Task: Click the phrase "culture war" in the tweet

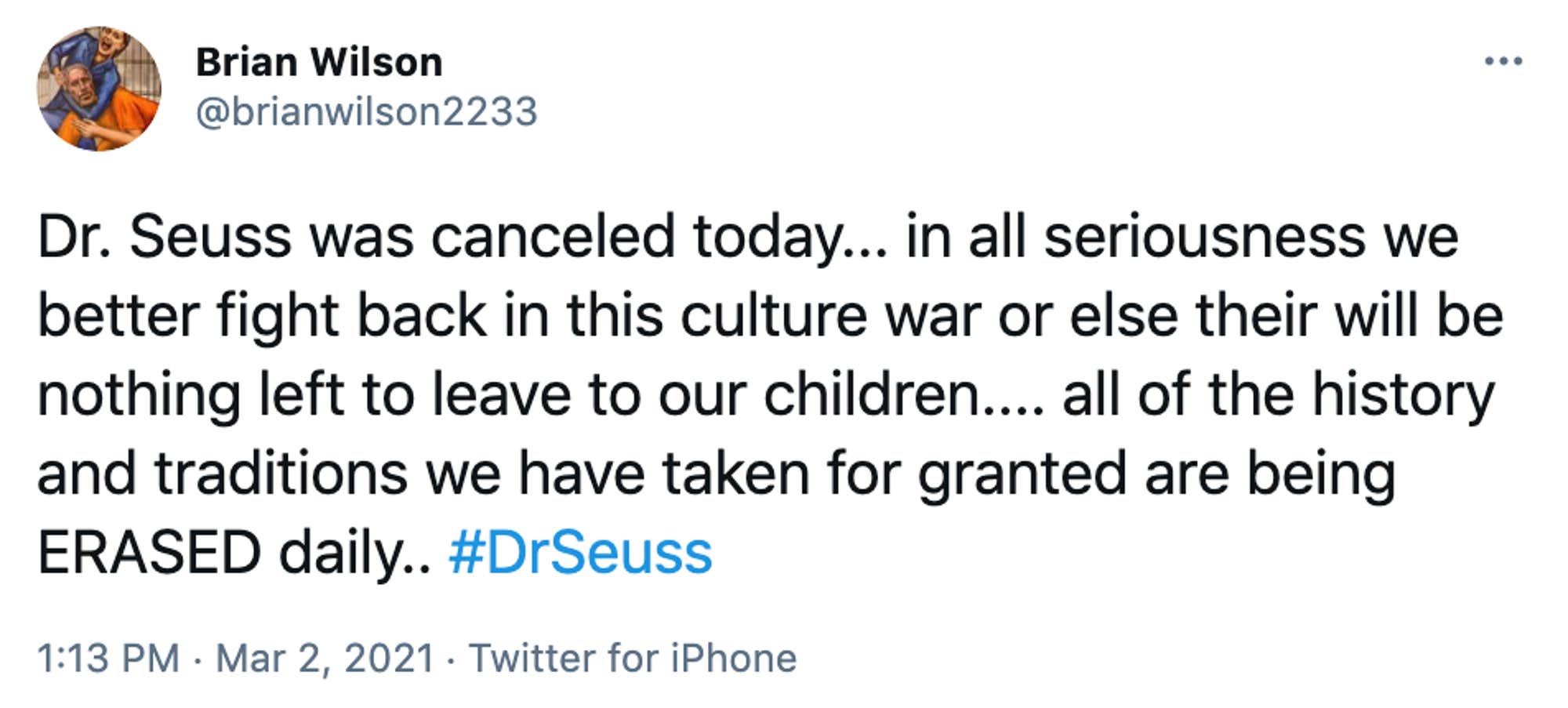Action: [830, 316]
